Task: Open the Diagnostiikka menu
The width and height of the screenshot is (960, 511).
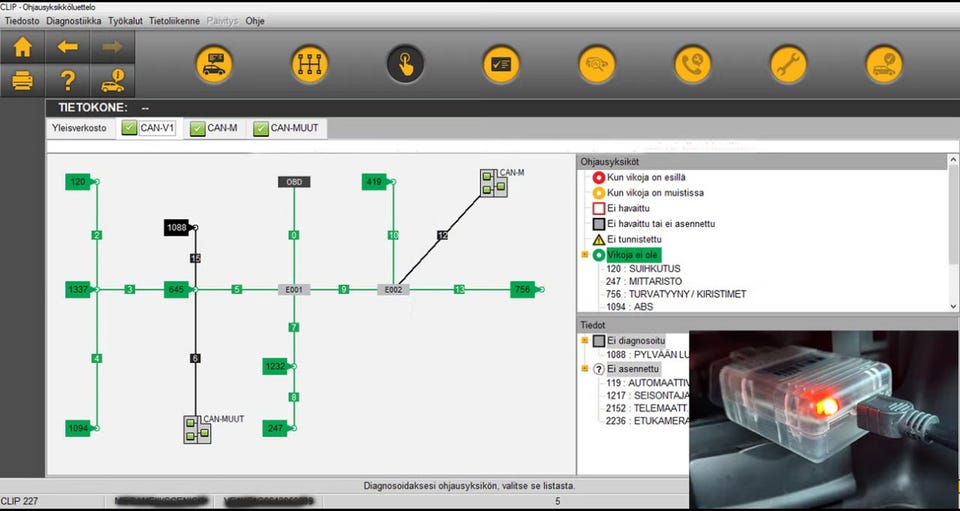Action: coord(74,21)
